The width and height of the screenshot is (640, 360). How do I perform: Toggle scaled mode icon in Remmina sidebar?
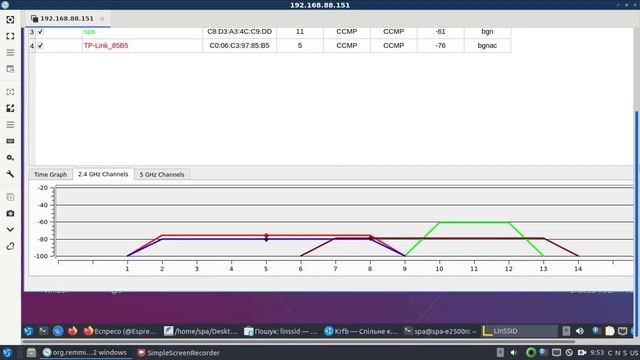(x=10, y=108)
